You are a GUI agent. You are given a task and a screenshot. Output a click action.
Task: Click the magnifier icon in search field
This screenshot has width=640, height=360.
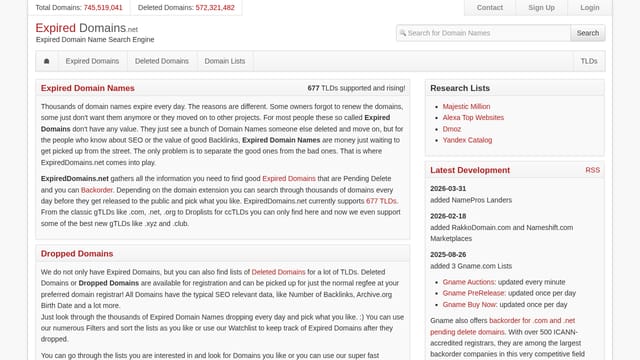(402, 33)
